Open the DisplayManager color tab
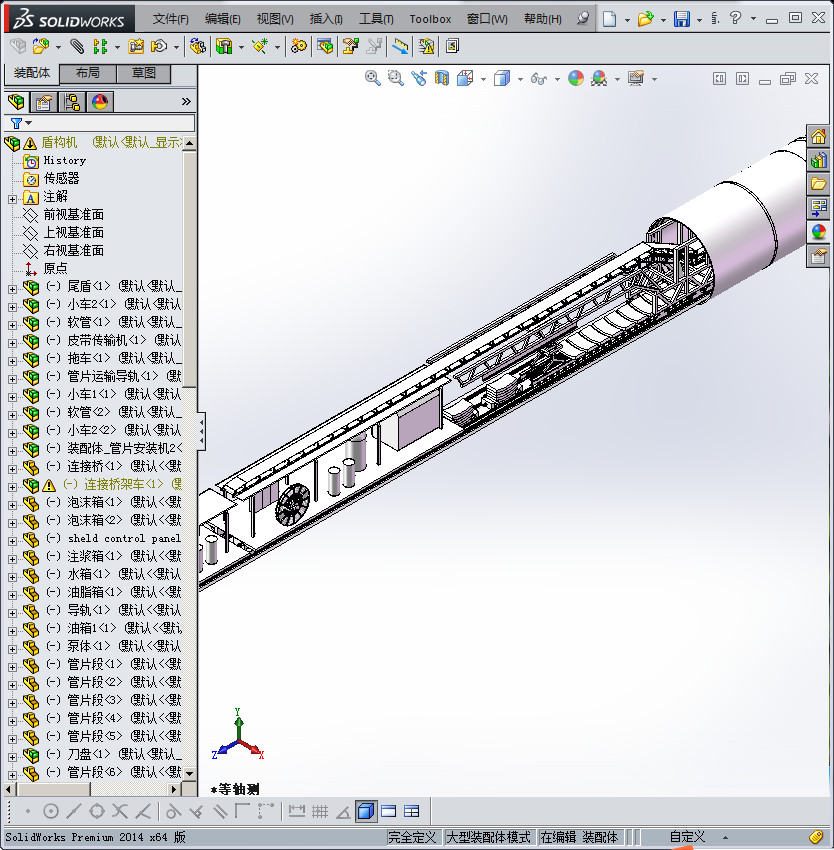Screen dimensions: 834x850 (100, 102)
